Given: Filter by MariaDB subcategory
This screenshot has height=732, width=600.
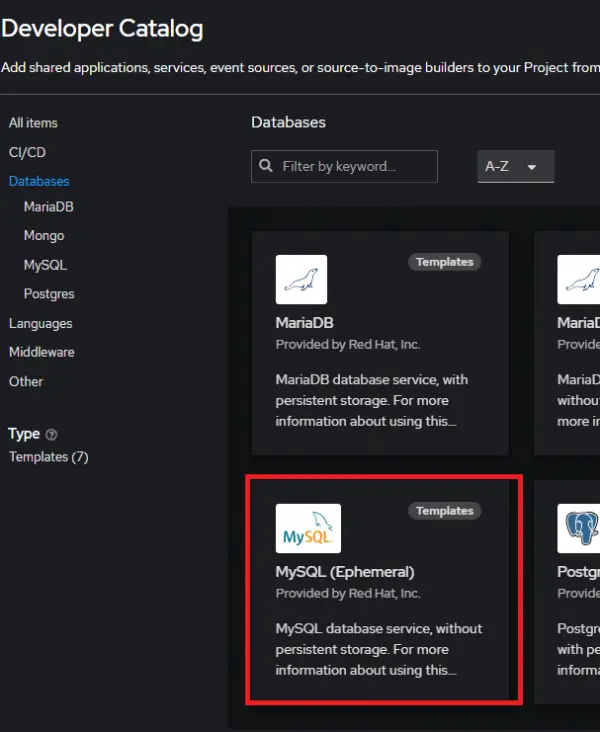Looking at the screenshot, I should click(49, 207).
